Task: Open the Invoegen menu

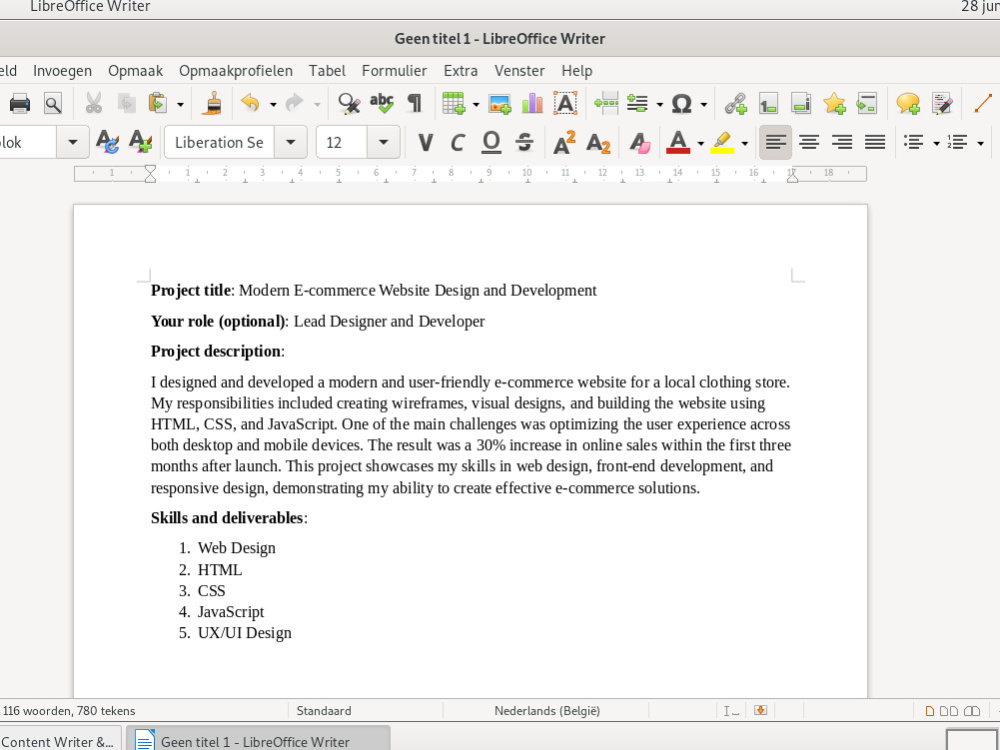Action: click(62, 71)
